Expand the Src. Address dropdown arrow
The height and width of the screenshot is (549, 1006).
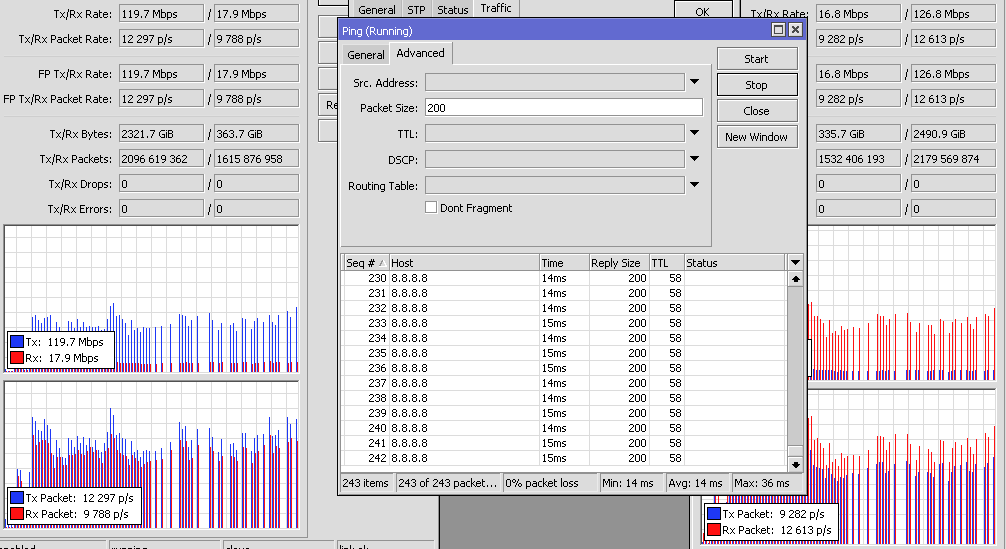point(694,82)
